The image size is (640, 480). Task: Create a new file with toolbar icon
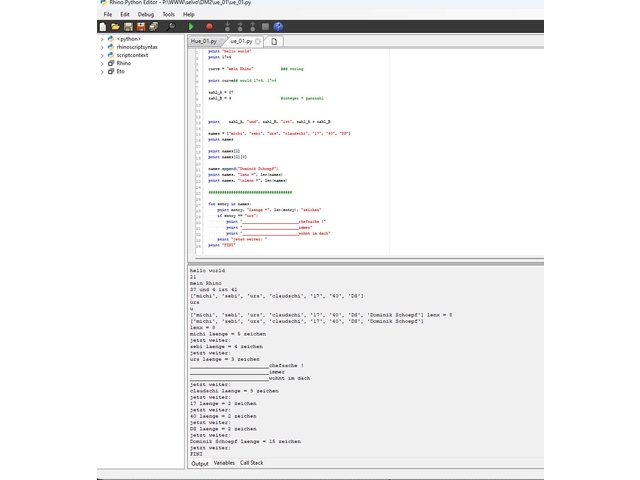pos(103,27)
